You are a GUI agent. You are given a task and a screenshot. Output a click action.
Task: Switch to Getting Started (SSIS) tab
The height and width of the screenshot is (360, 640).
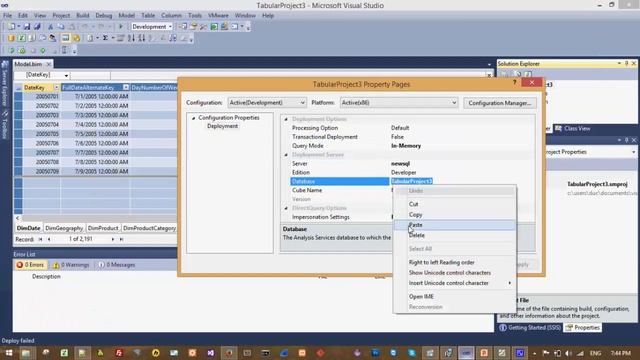[530, 328]
